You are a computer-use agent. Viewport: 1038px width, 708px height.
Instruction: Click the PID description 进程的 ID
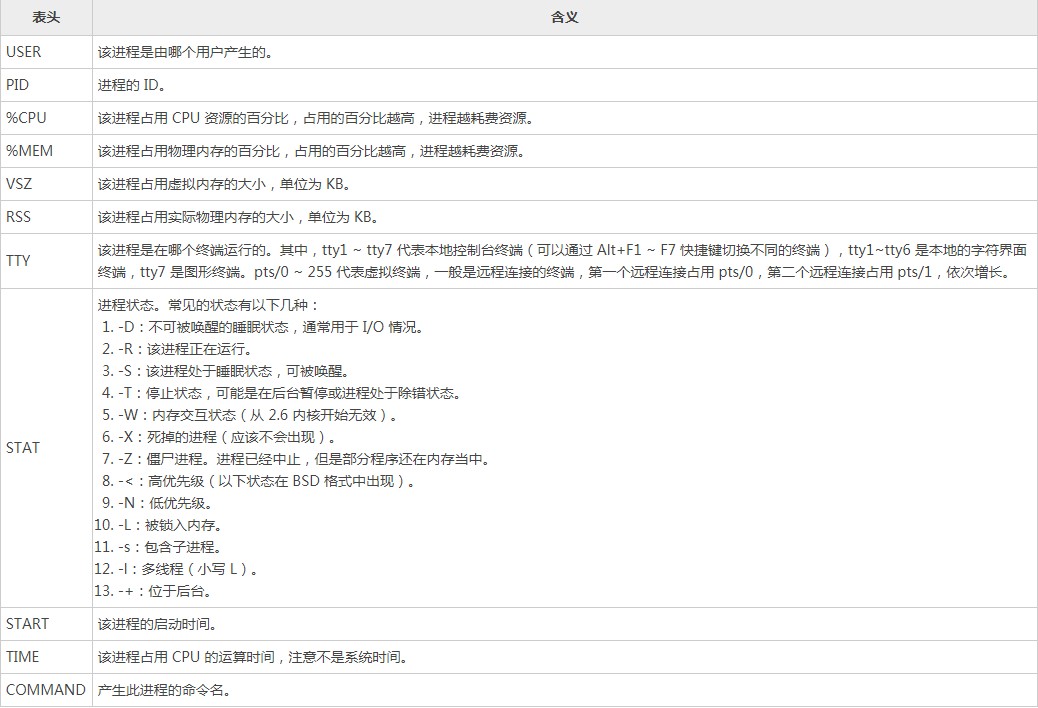pyautogui.click(x=132, y=84)
